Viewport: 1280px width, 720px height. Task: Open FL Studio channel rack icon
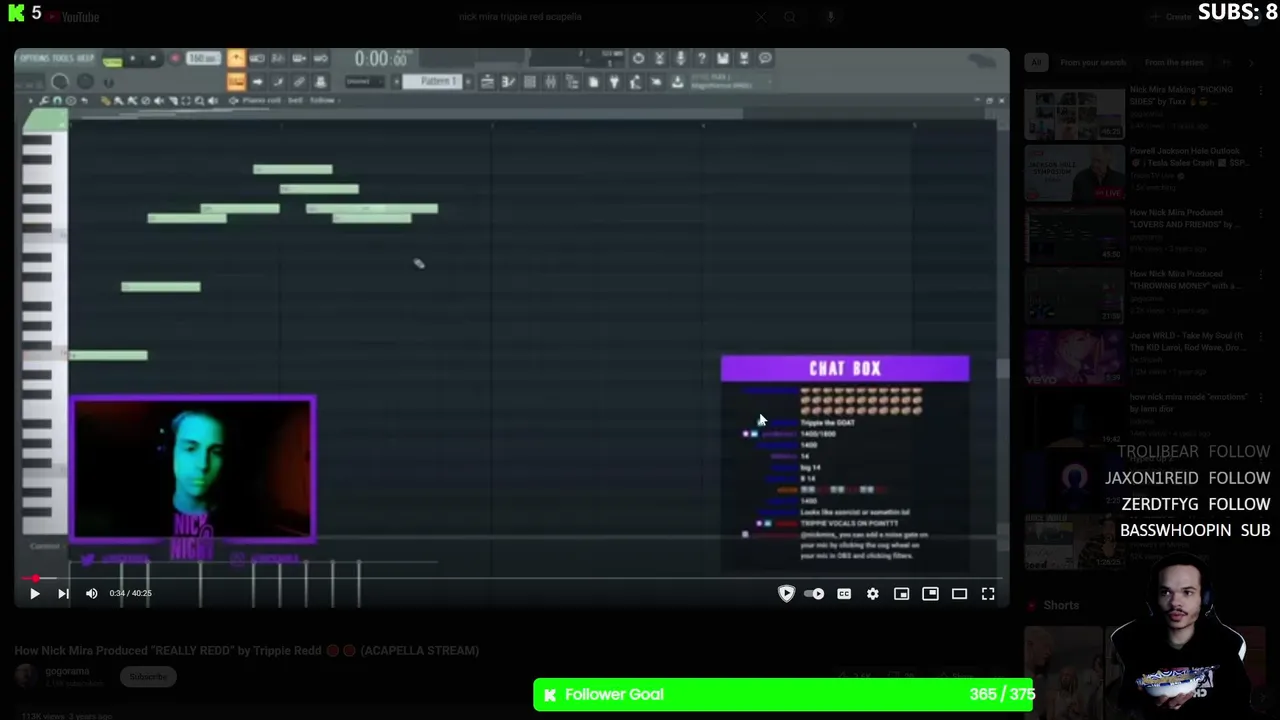point(529,82)
